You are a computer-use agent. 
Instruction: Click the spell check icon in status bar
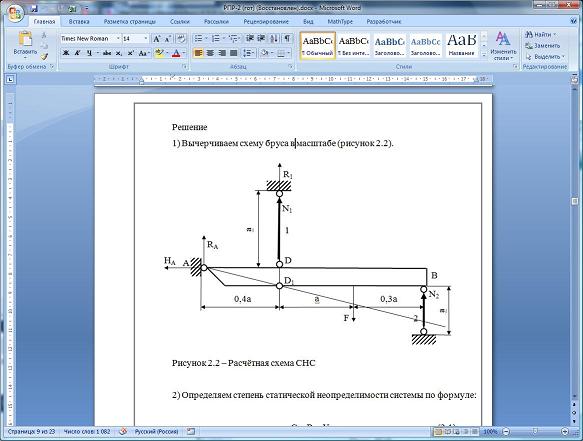123,431
